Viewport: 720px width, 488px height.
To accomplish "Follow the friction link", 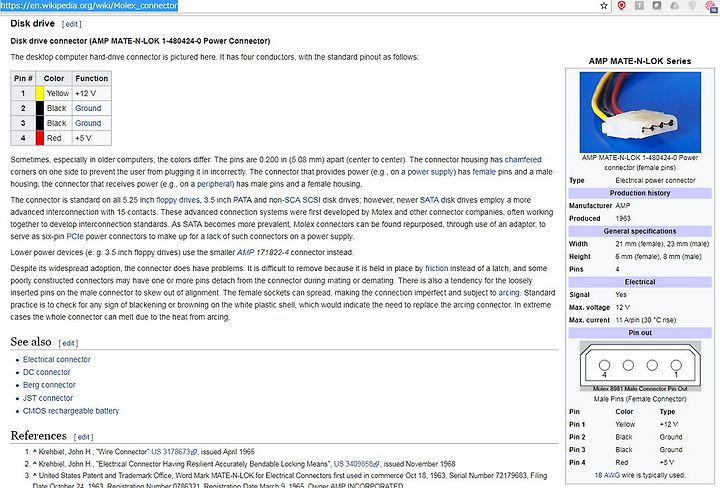I will tap(437, 268).
